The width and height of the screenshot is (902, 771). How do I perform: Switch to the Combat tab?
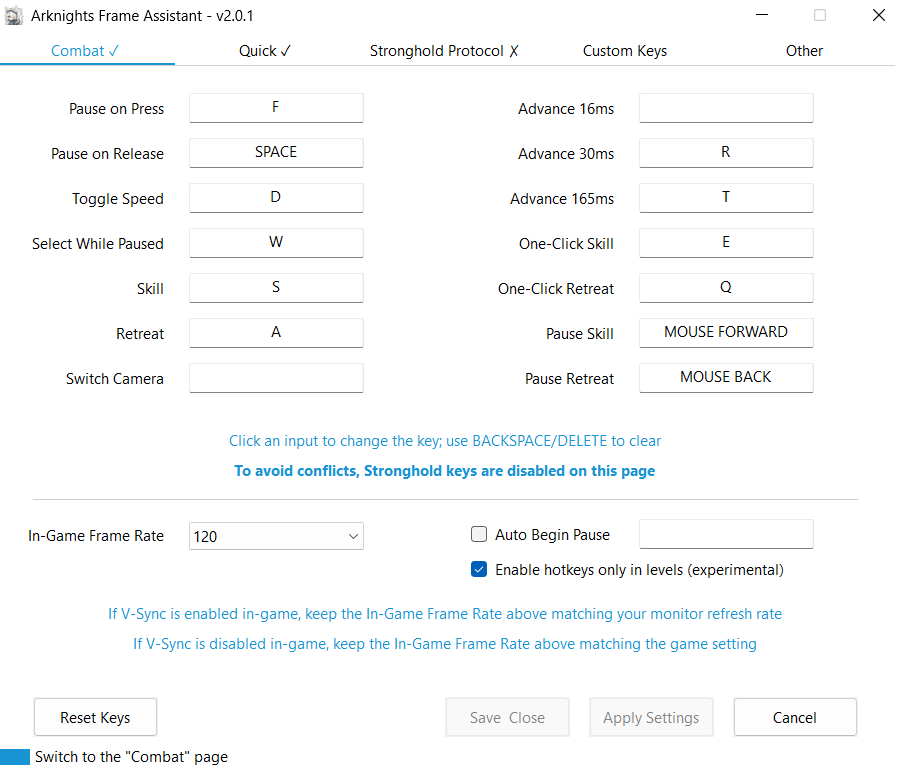click(85, 51)
